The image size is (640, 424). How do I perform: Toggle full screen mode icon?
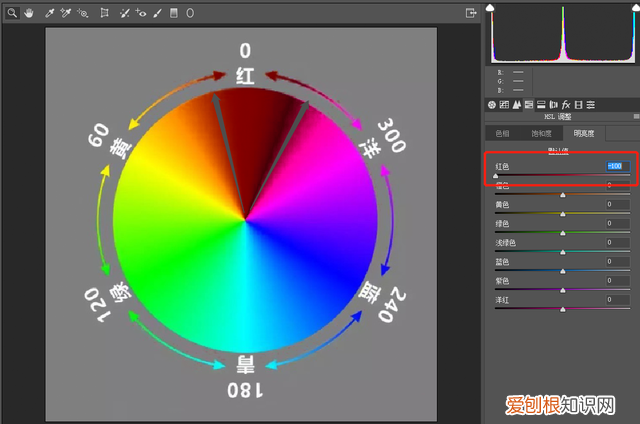click(471, 13)
